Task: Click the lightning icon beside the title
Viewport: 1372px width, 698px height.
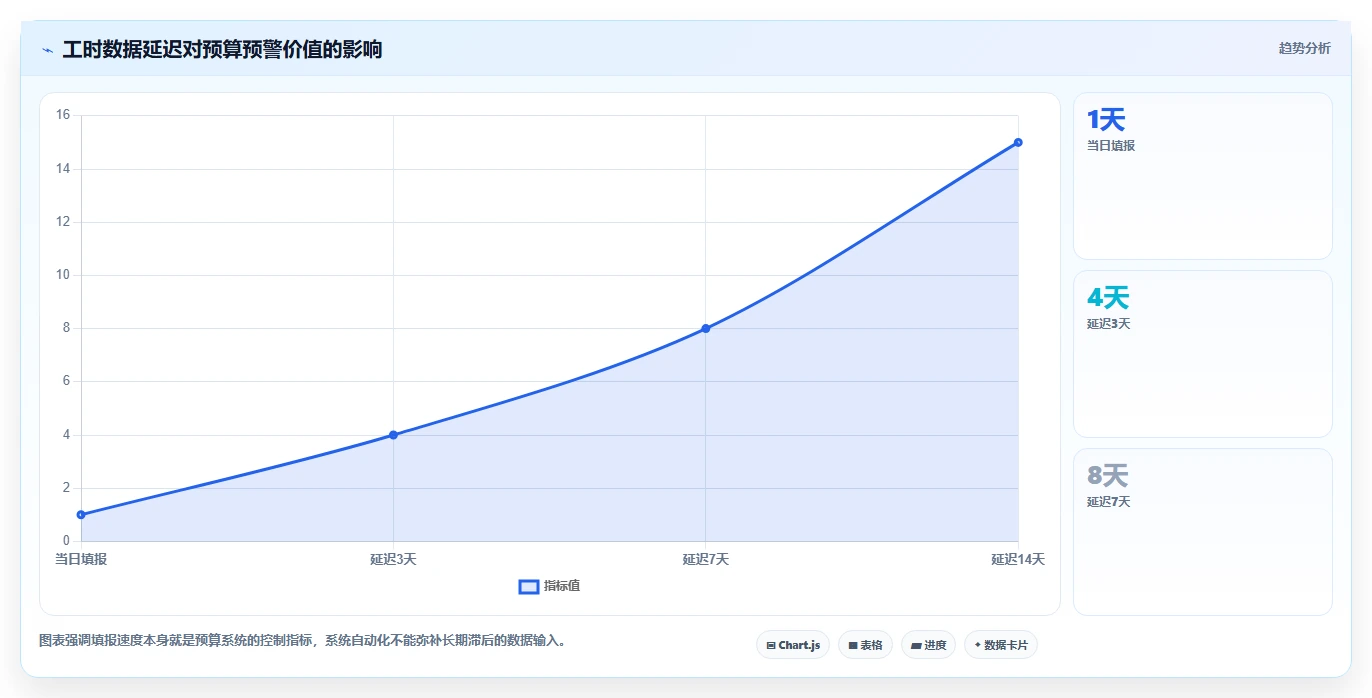Action: pos(47,50)
